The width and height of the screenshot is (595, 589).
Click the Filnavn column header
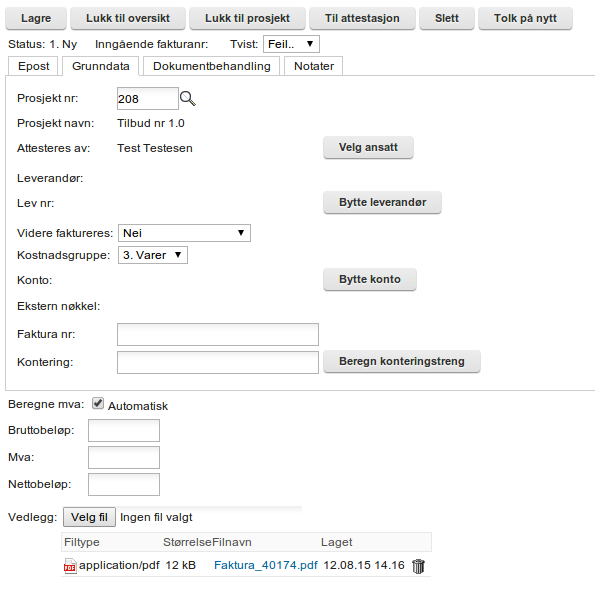(x=231, y=542)
